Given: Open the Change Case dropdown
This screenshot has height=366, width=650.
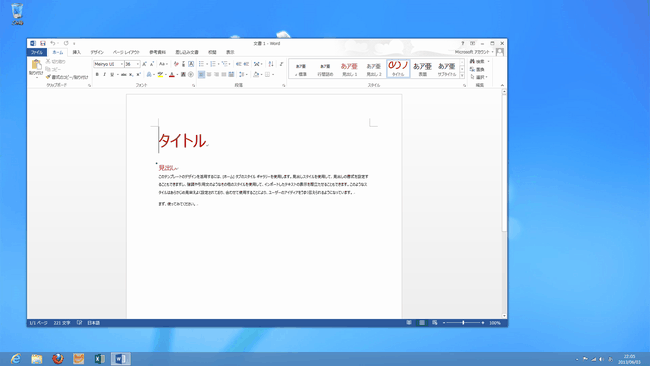Looking at the screenshot, I should 163,64.
